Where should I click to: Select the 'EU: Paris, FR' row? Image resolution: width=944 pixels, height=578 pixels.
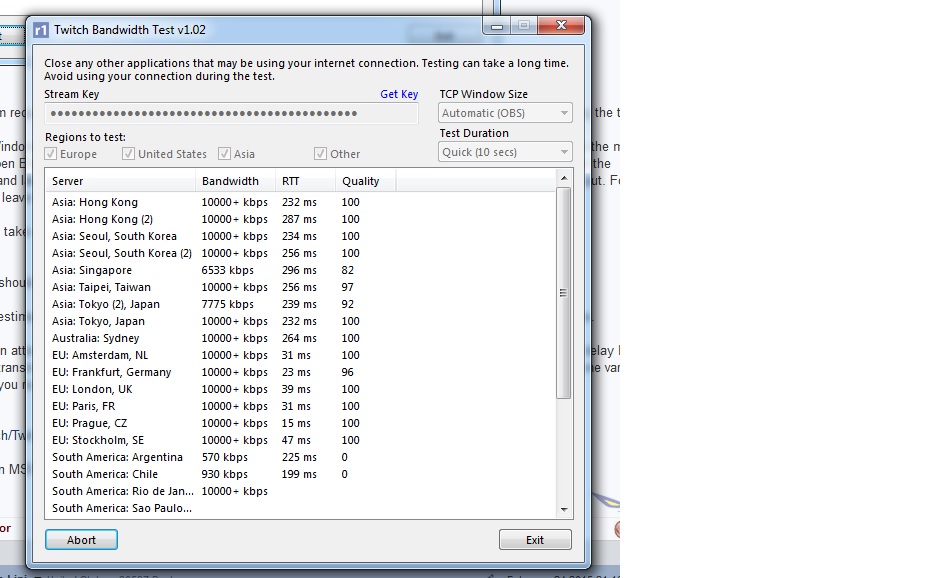click(301, 406)
